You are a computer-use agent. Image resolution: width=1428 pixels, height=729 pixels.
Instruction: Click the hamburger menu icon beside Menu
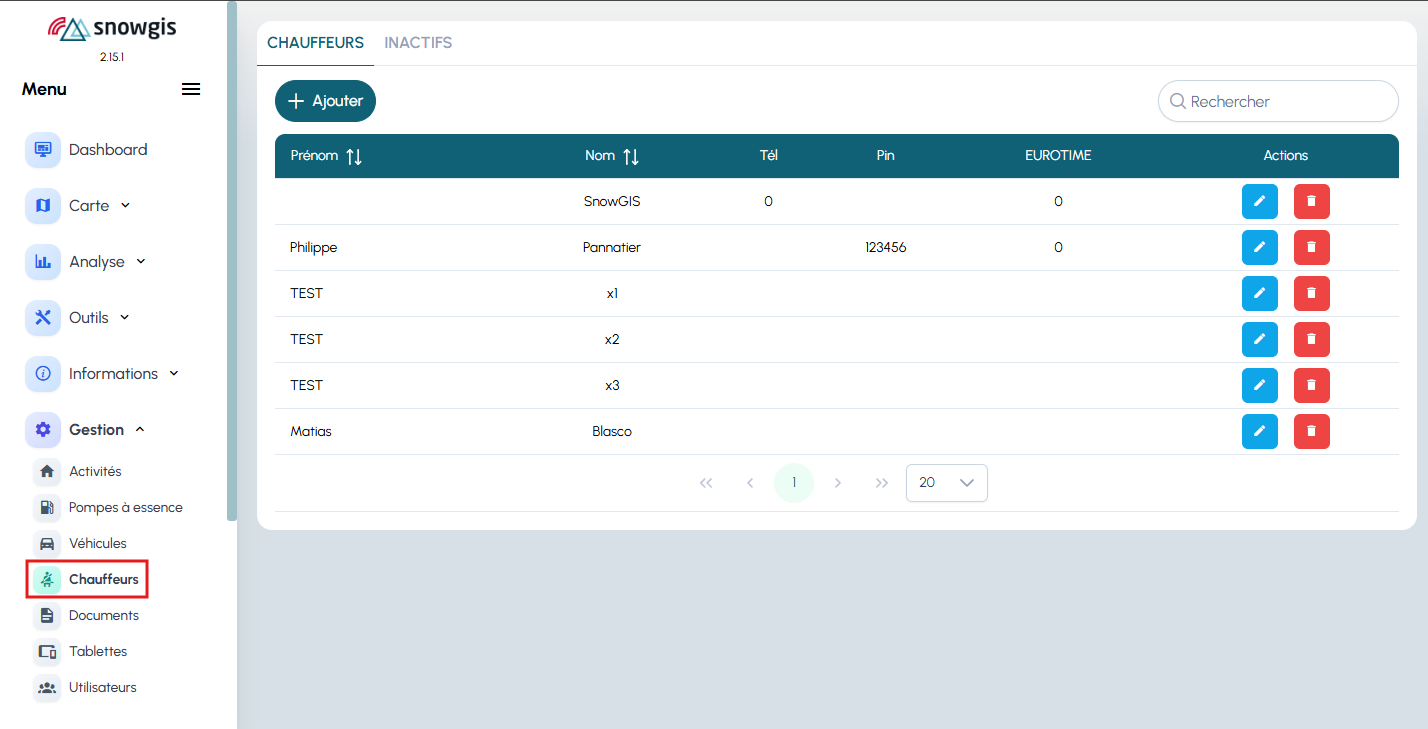[191, 89]
